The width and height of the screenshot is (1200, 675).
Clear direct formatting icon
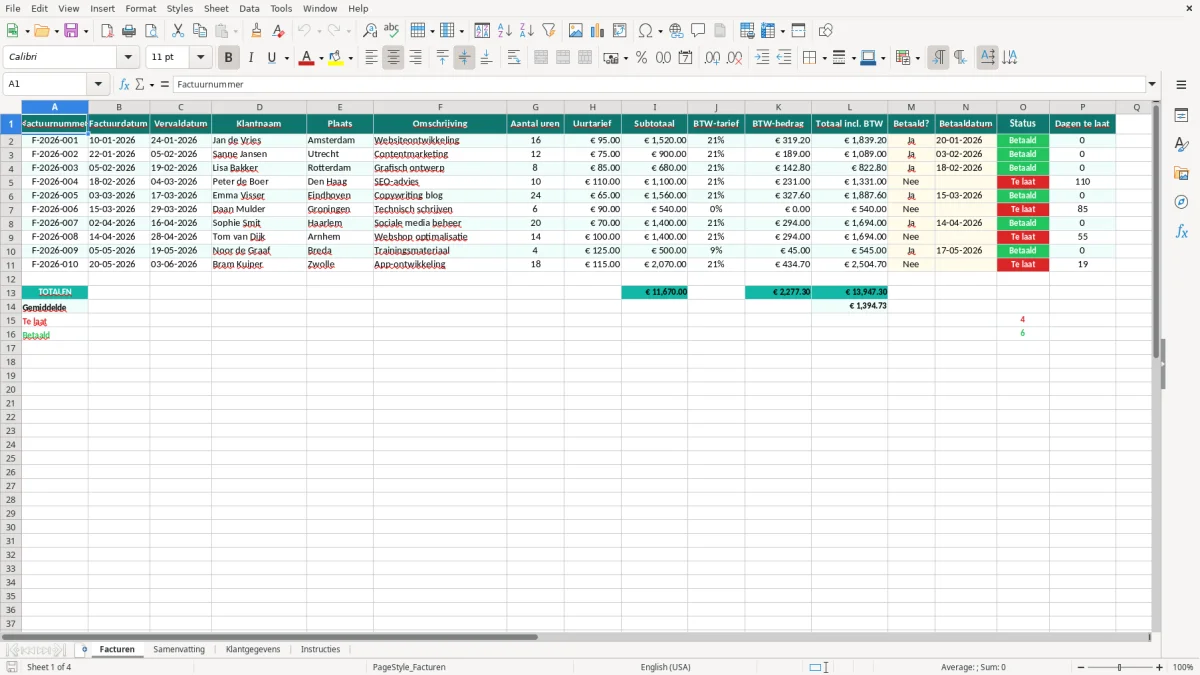[279, 31]
